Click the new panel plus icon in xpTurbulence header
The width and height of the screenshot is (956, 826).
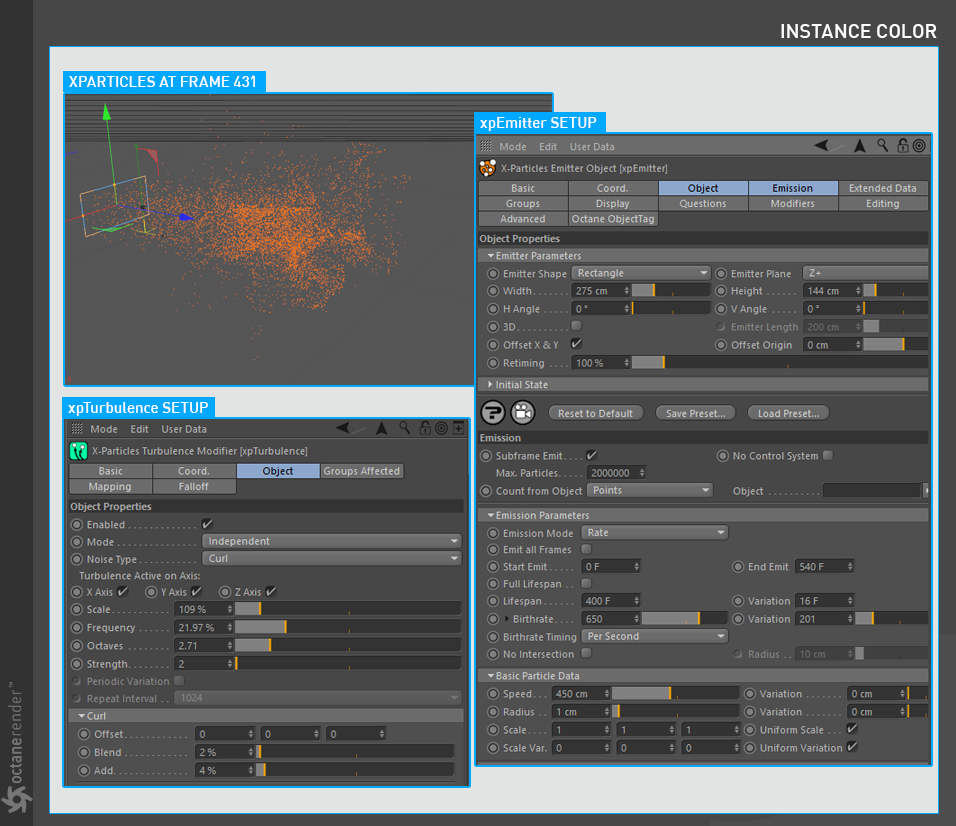click(459, 428)
